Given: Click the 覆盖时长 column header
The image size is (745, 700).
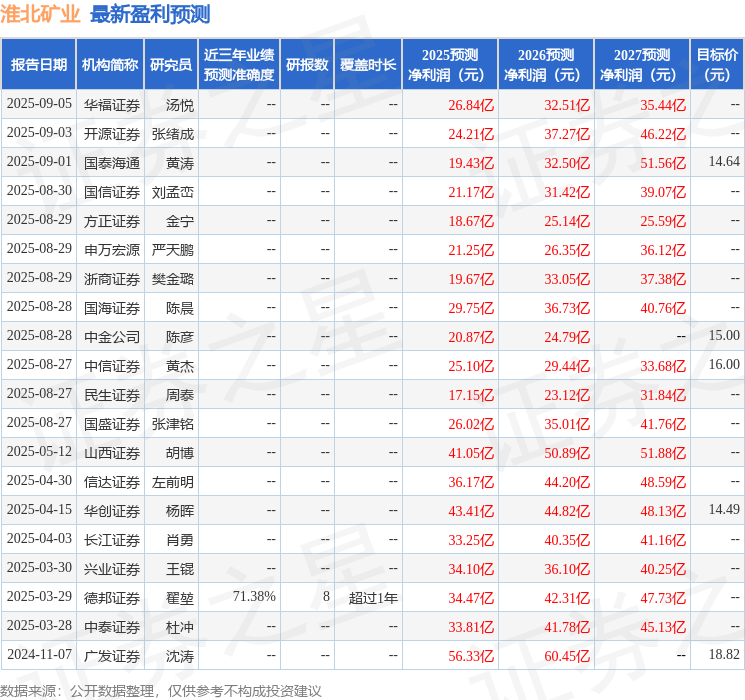Looking at the screenshot, I should pyautogui.click(x=368, y=65).
